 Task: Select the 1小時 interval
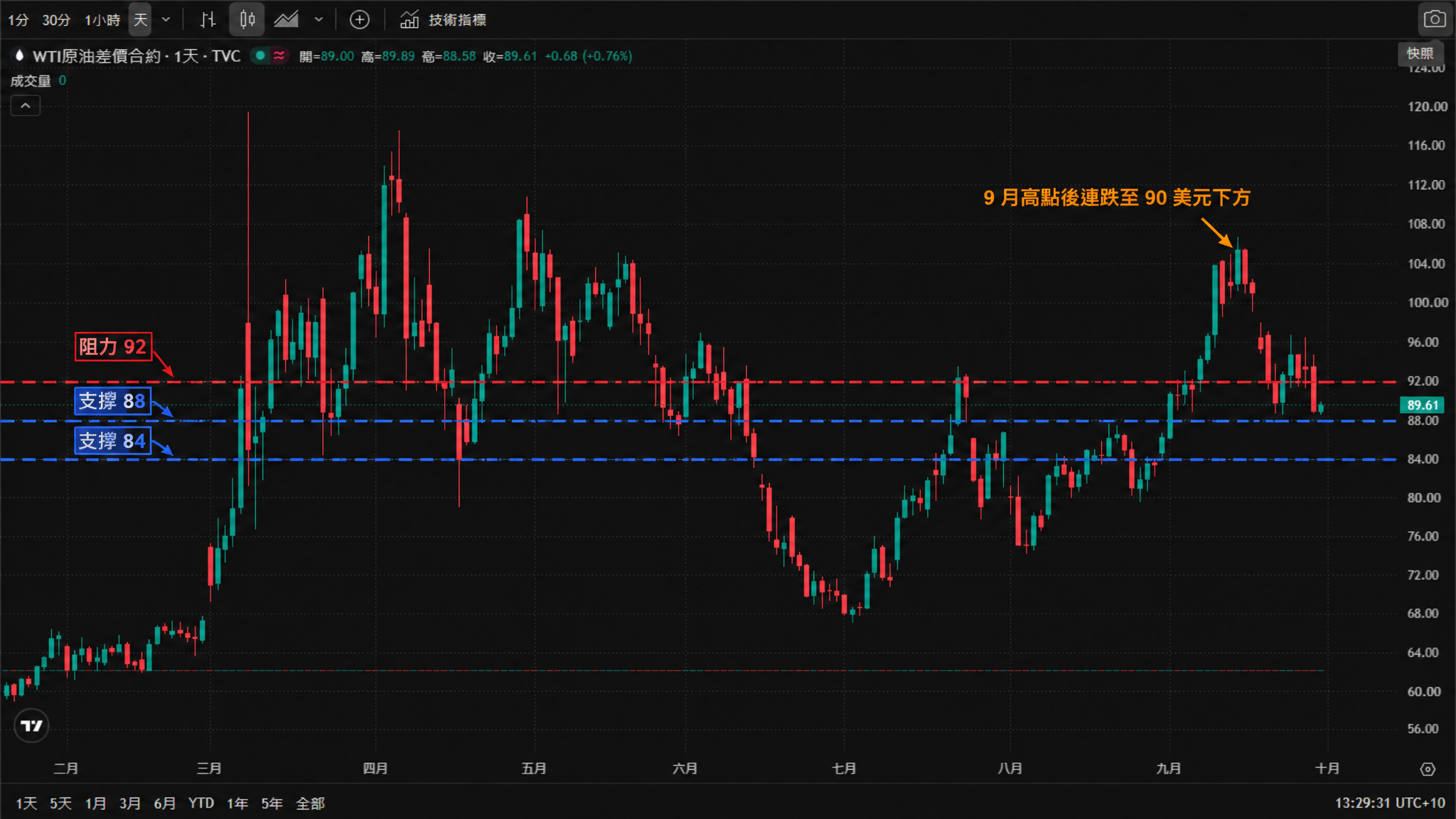pos(102,20)
